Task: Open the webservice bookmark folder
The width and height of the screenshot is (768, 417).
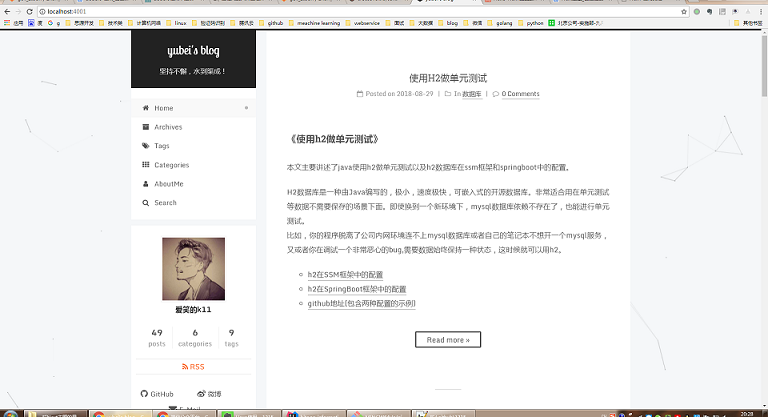Action: point(362,23)
